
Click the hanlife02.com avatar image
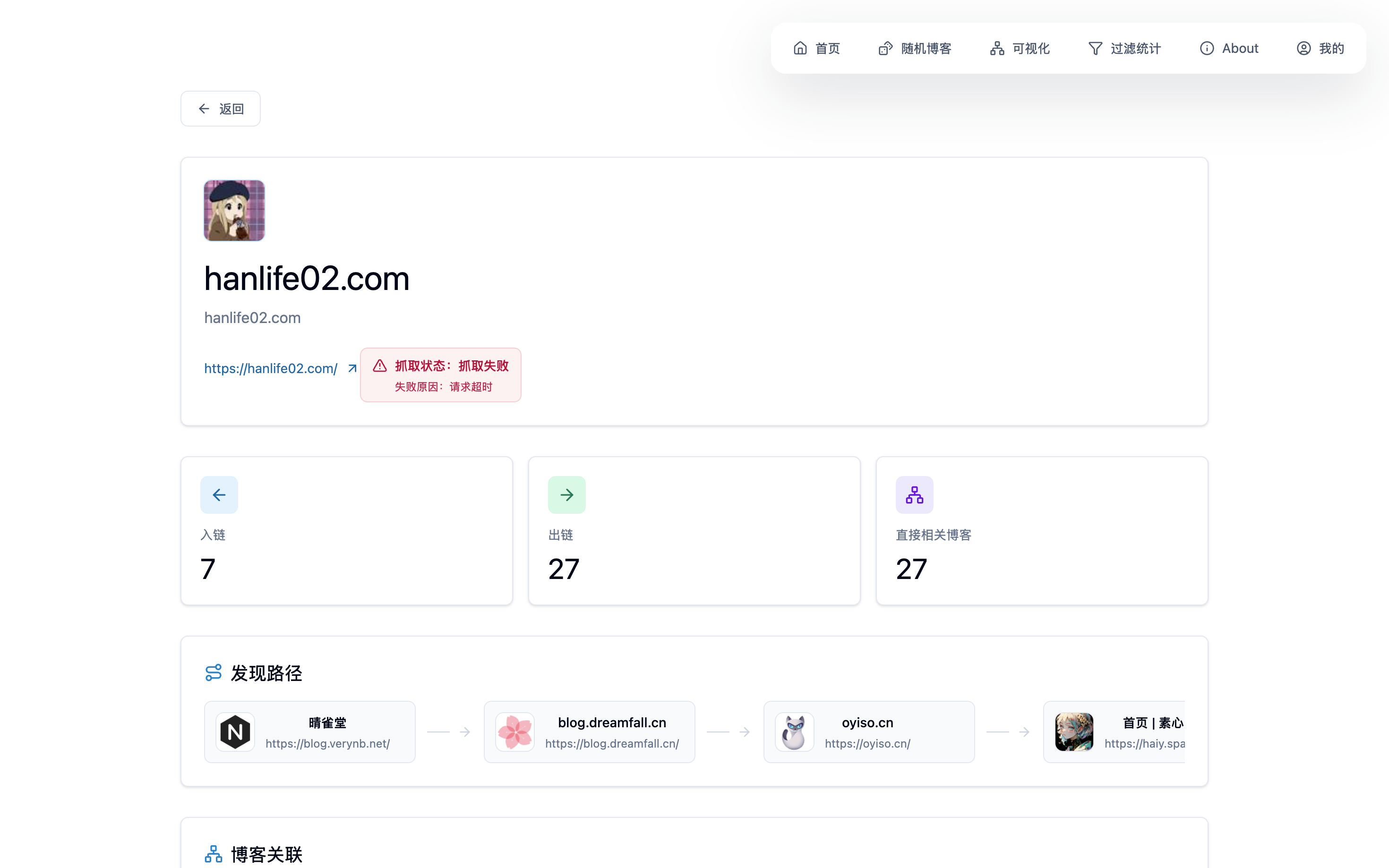[234, 211]
